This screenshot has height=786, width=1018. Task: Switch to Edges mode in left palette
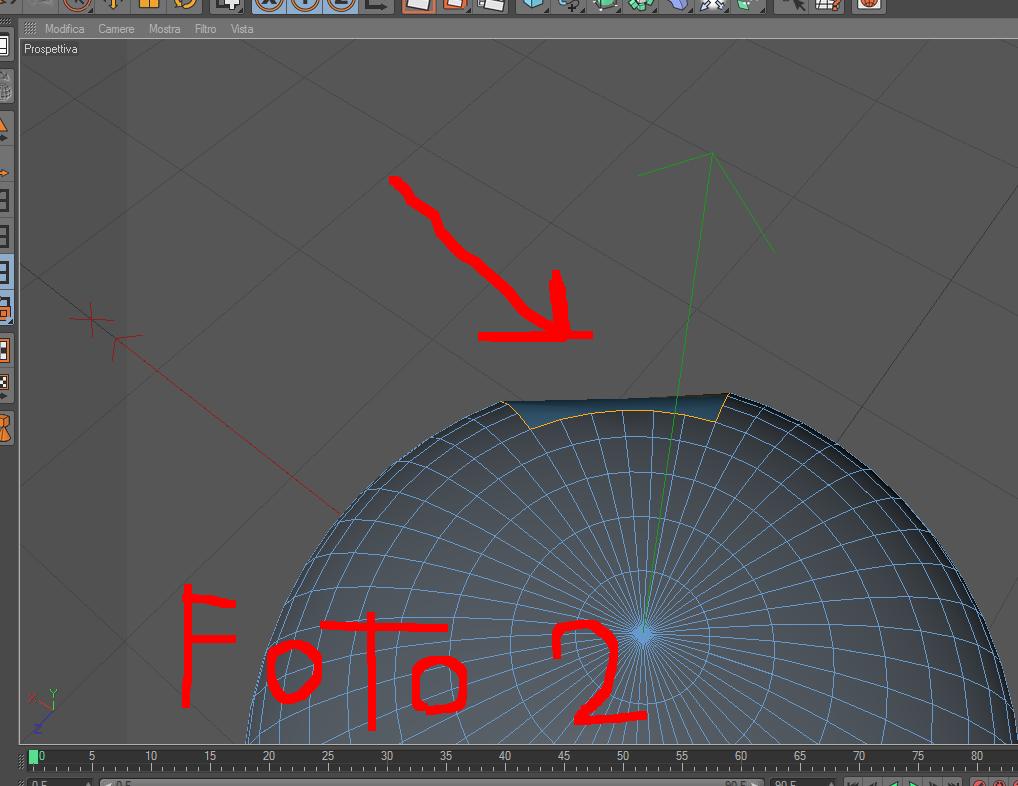tap(5, 236)
